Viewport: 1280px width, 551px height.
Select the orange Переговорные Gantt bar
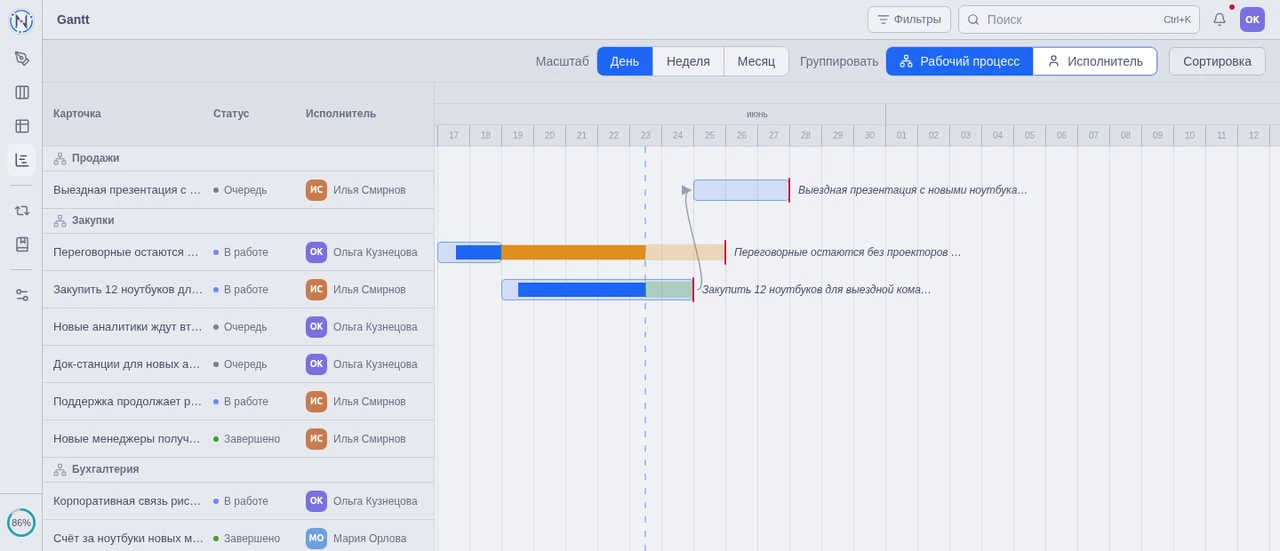573,252
